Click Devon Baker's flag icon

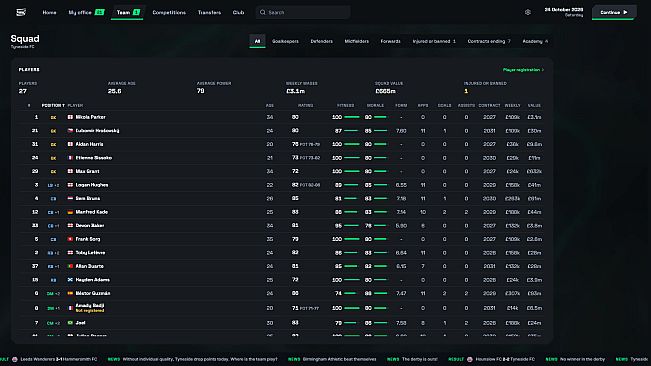(70, 226)
